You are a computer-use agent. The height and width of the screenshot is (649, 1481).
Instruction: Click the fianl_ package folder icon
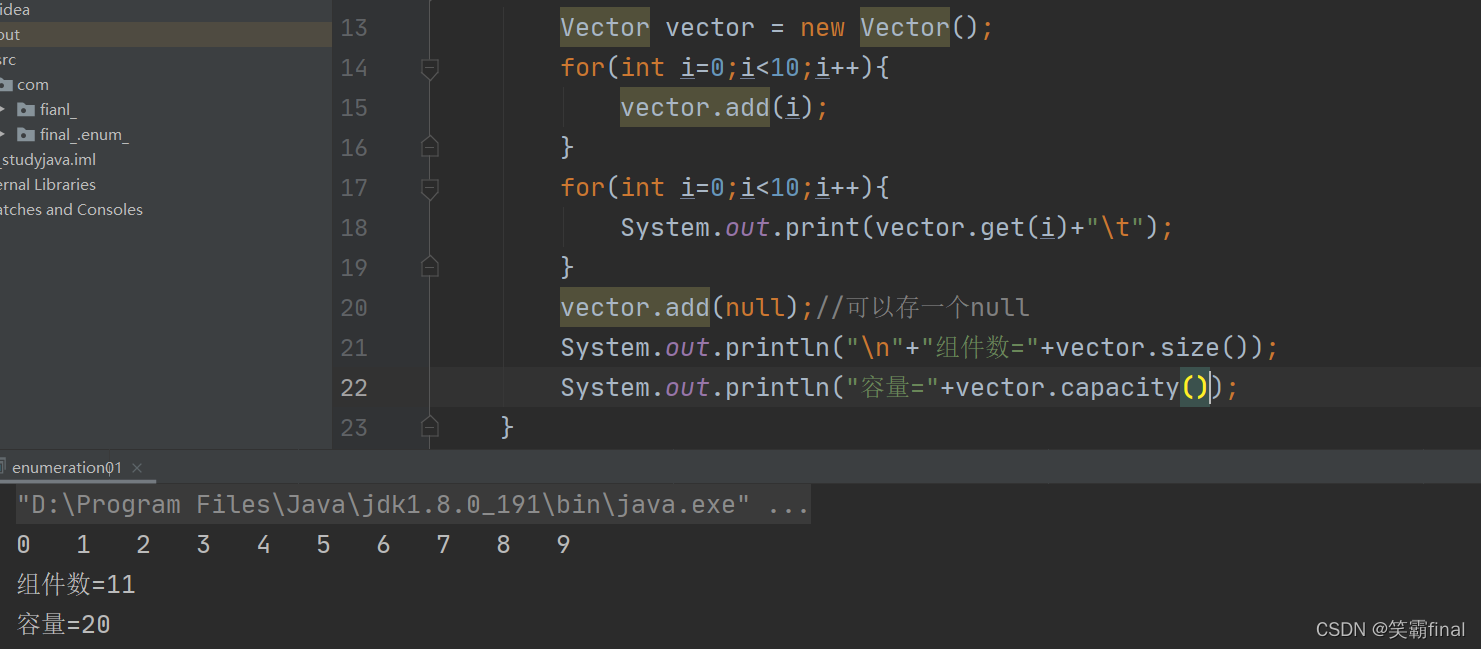click(x=26, y=110)
